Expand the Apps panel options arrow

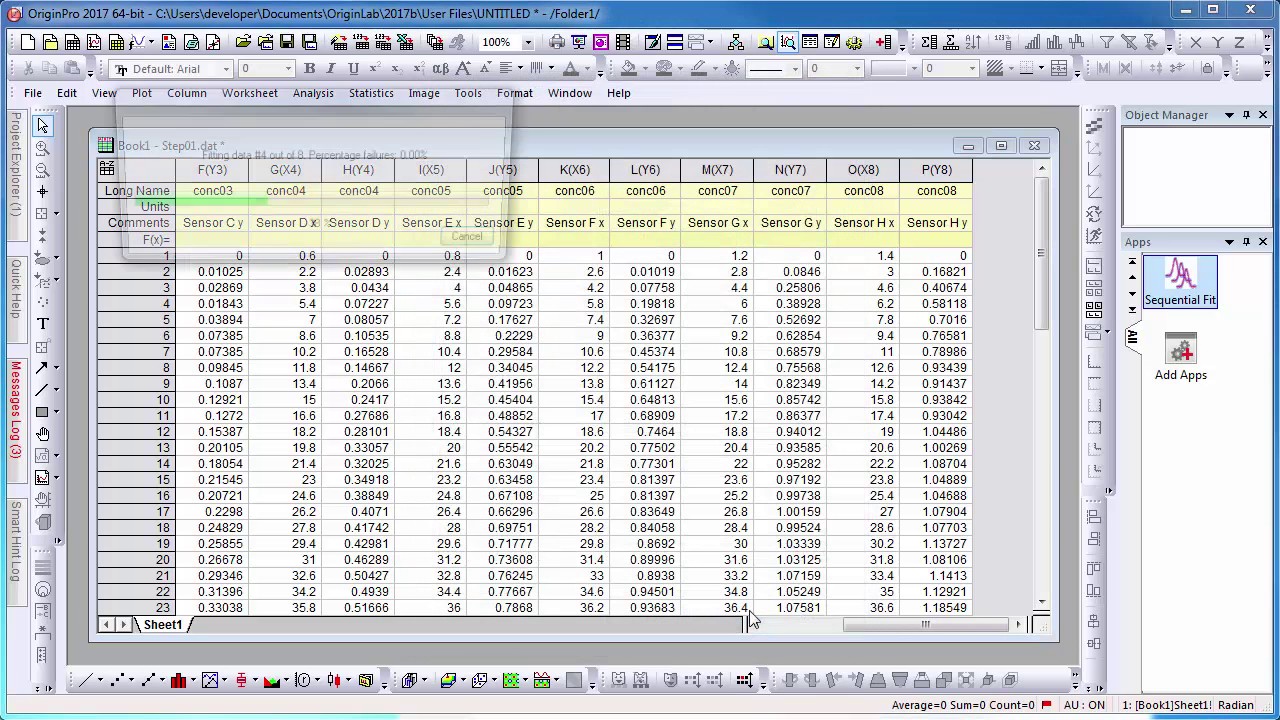click(x=1229, y=242)
